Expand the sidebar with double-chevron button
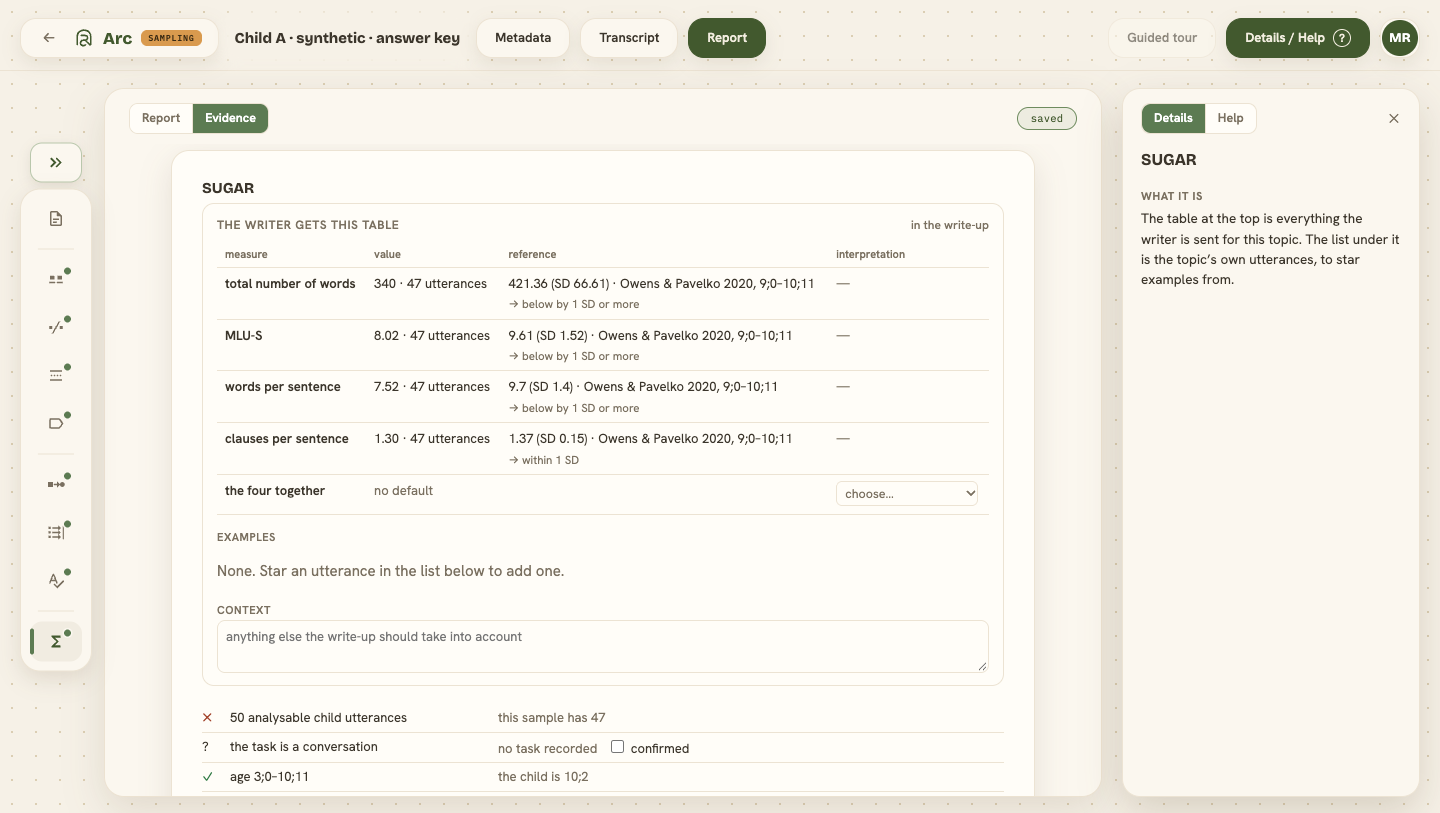Screen dimensions: 1440x813 pos(56,162)
